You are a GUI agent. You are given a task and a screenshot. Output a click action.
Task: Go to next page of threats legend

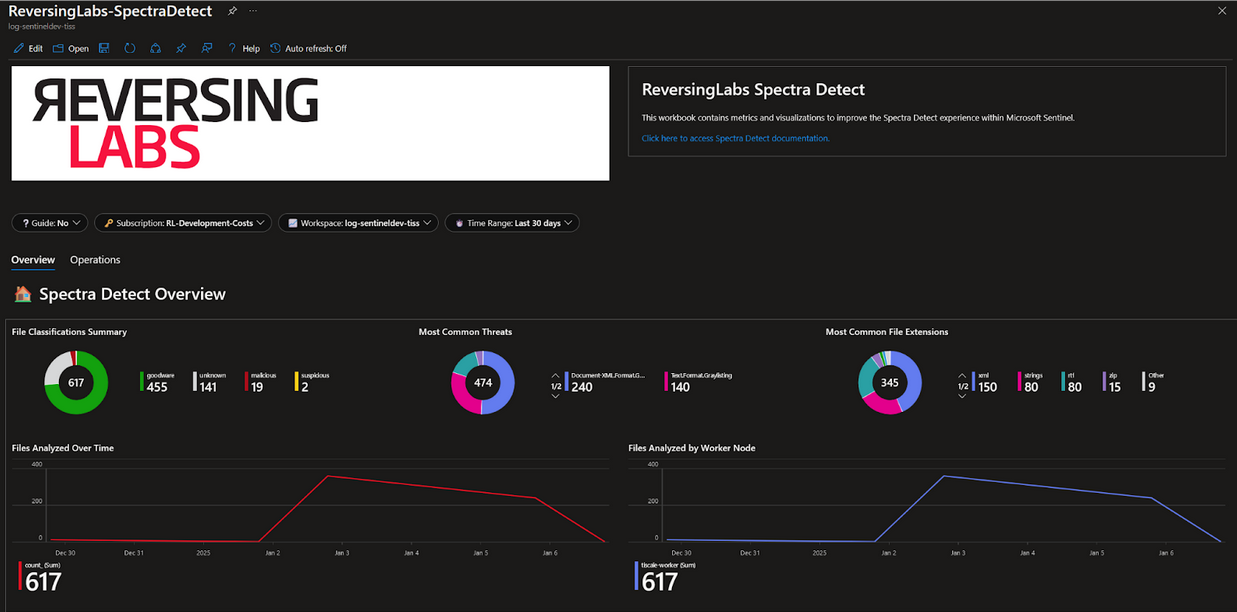tap(555, 396)
